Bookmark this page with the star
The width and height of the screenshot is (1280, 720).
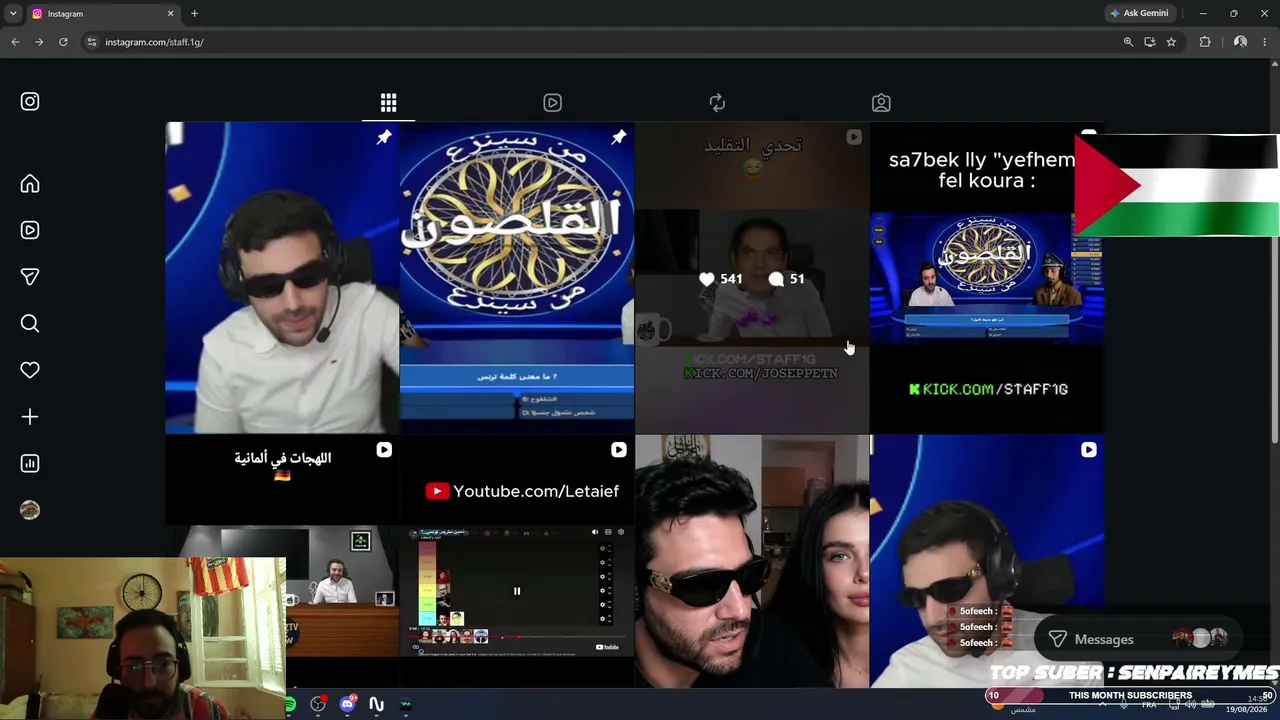[1171, 42]
